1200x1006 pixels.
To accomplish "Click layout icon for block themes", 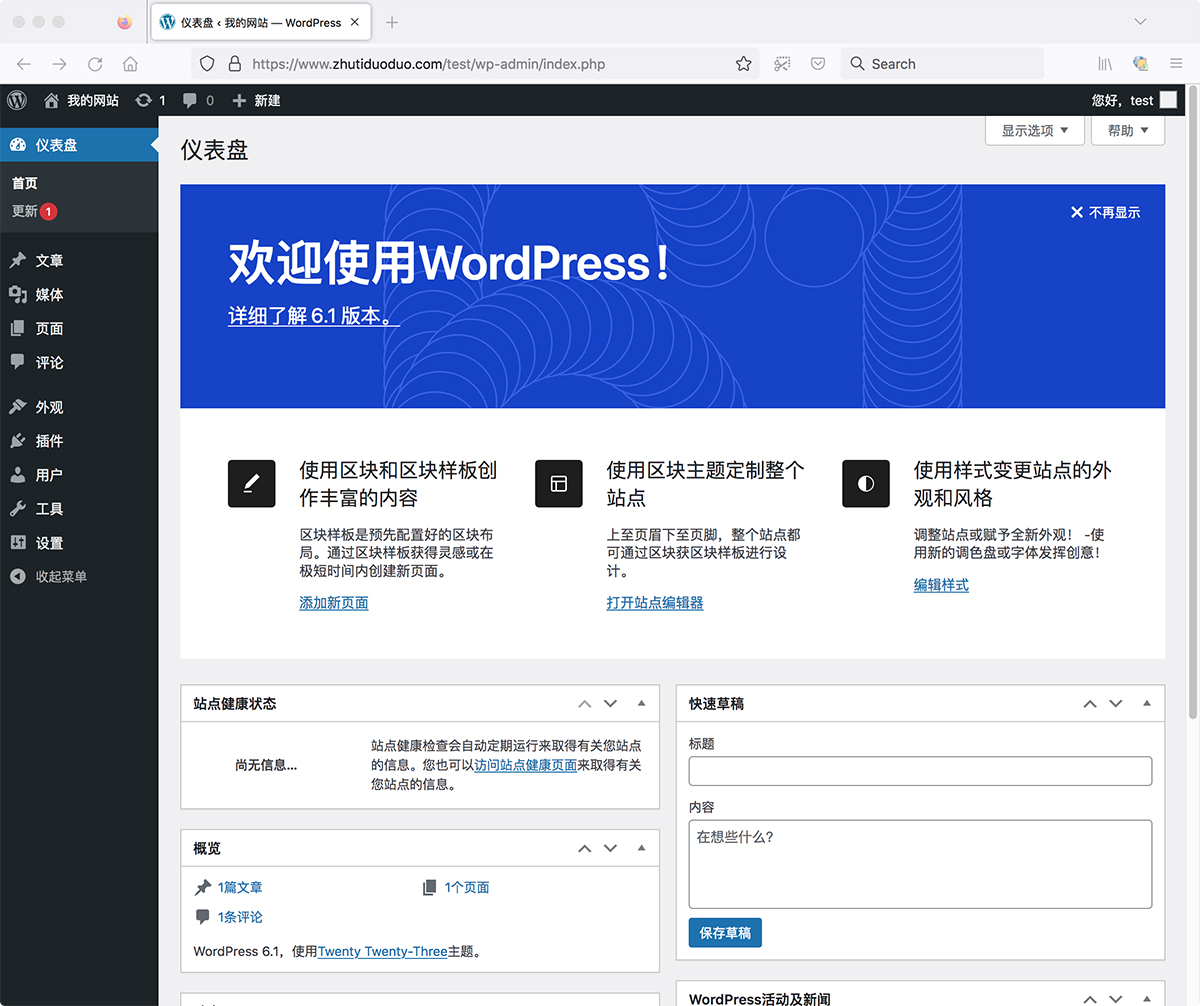I will pos(558,483).
